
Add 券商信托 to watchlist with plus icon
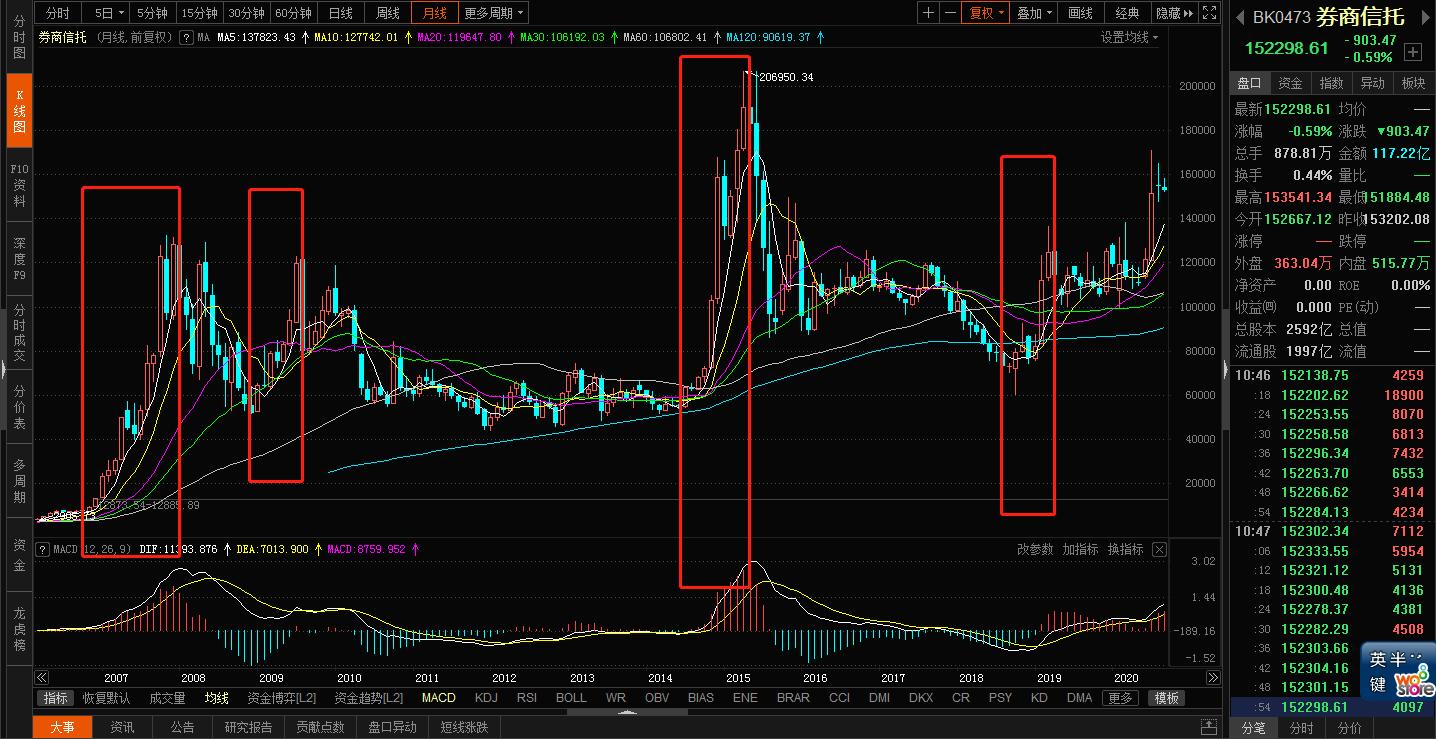(x=1413, y=52)
